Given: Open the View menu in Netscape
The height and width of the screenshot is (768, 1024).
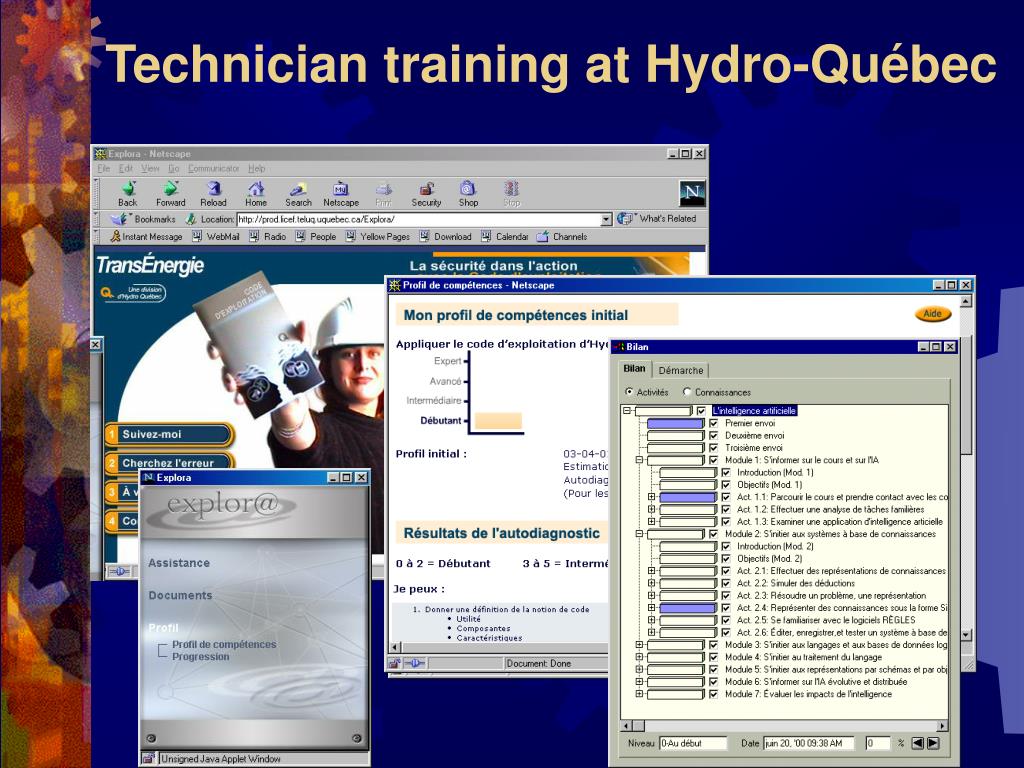Looking at the screenshot, I should pos(150,168).
